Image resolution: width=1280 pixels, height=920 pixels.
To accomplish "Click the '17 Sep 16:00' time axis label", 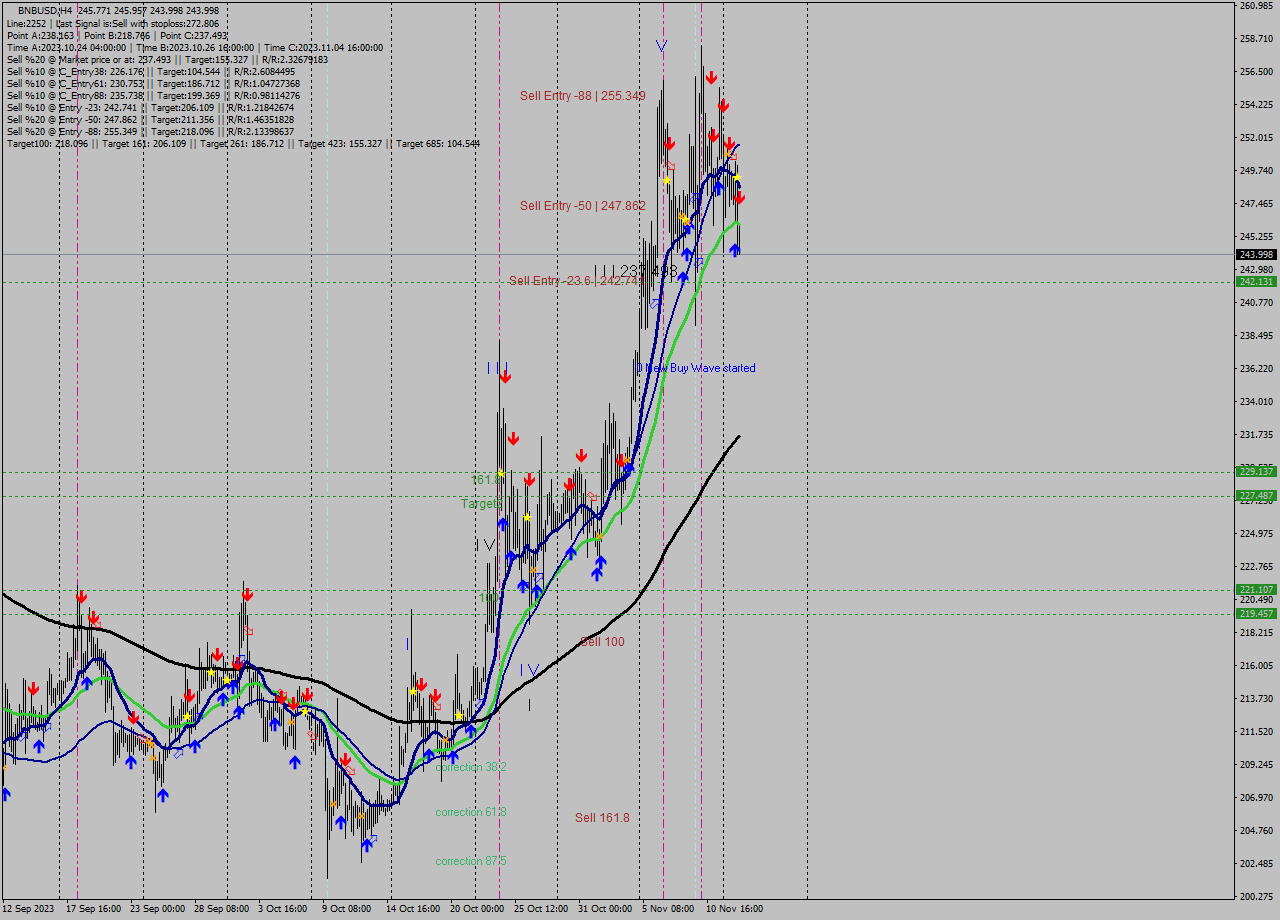I will 93,909.
